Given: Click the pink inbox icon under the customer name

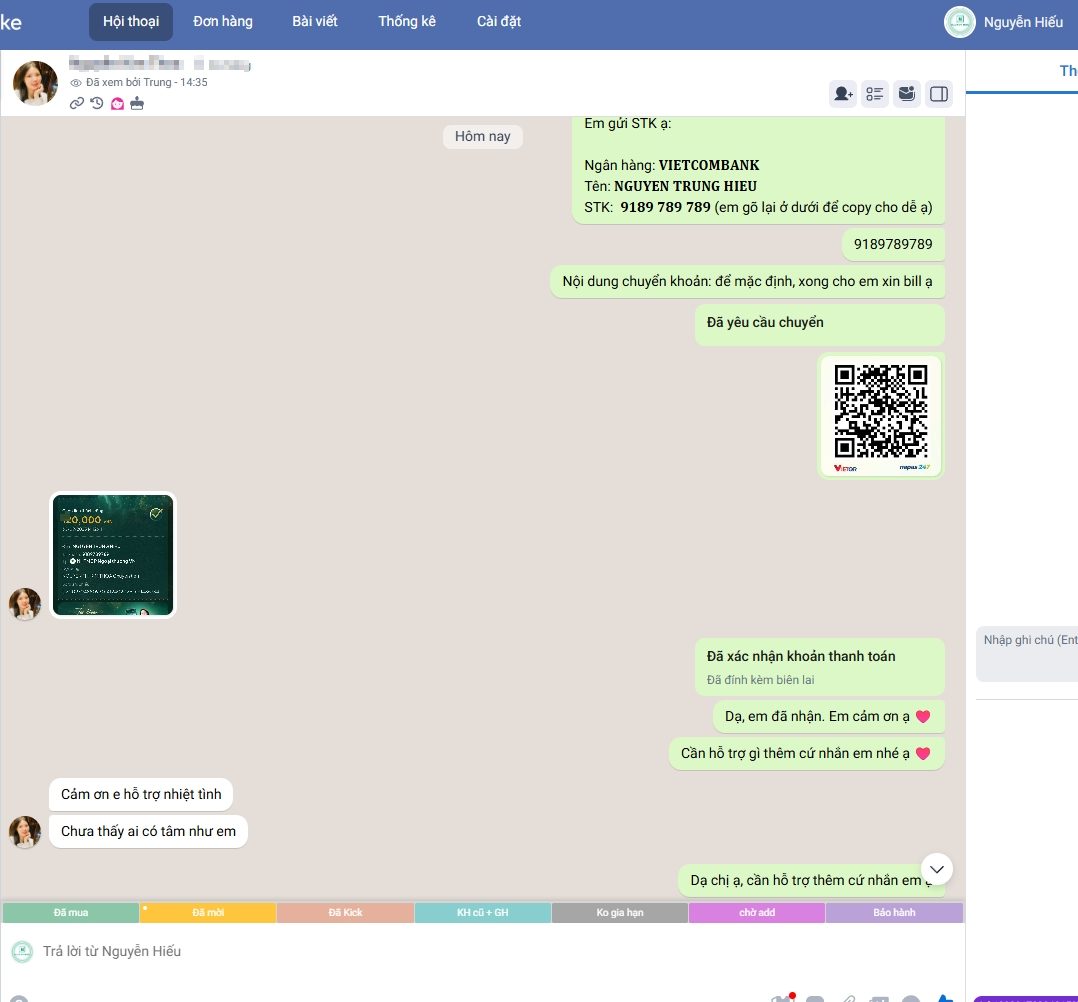Looking at the screenshot, I should point(117,103).
